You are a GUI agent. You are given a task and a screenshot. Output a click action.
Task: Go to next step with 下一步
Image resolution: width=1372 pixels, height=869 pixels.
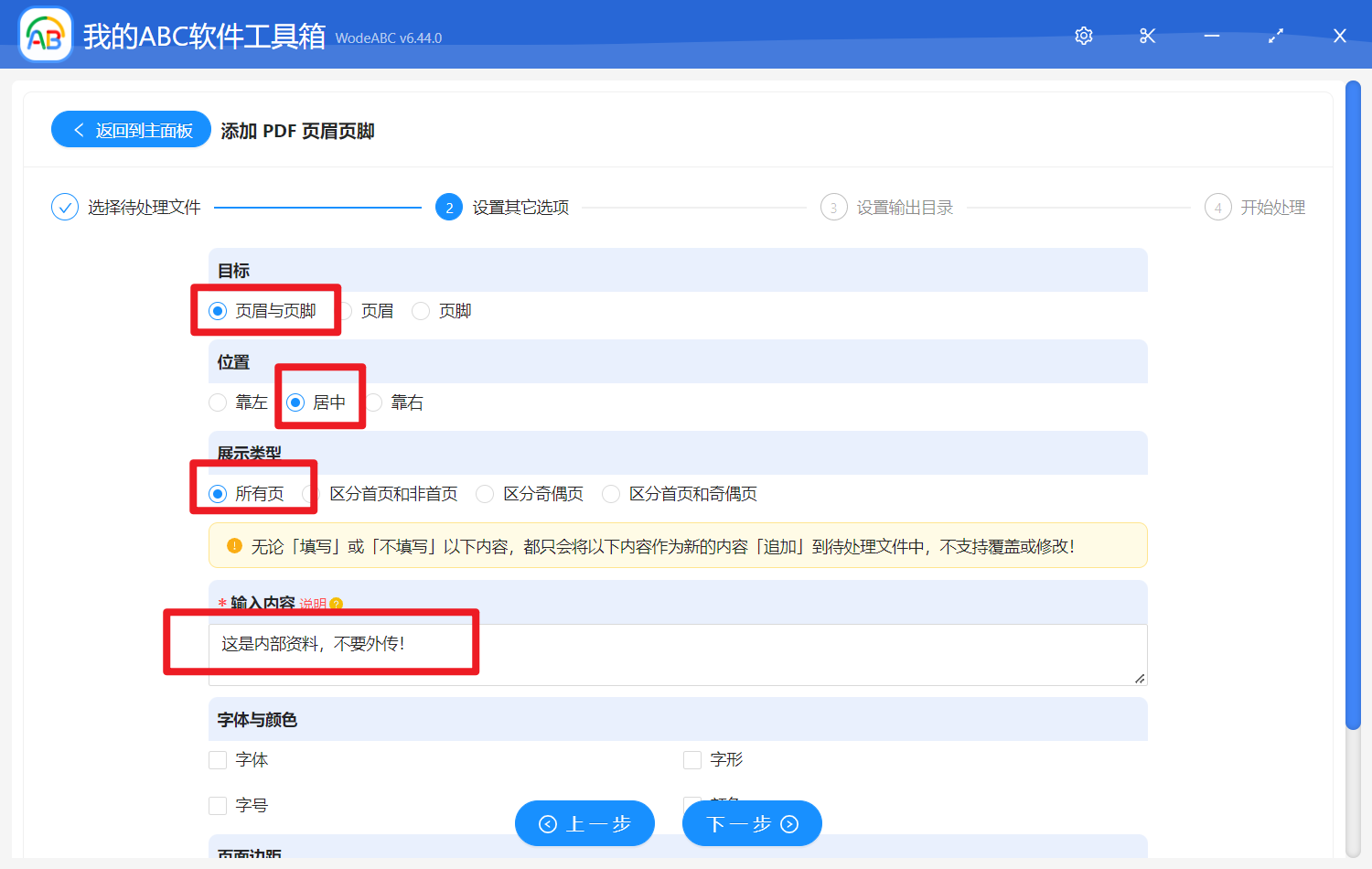point(752,824)
